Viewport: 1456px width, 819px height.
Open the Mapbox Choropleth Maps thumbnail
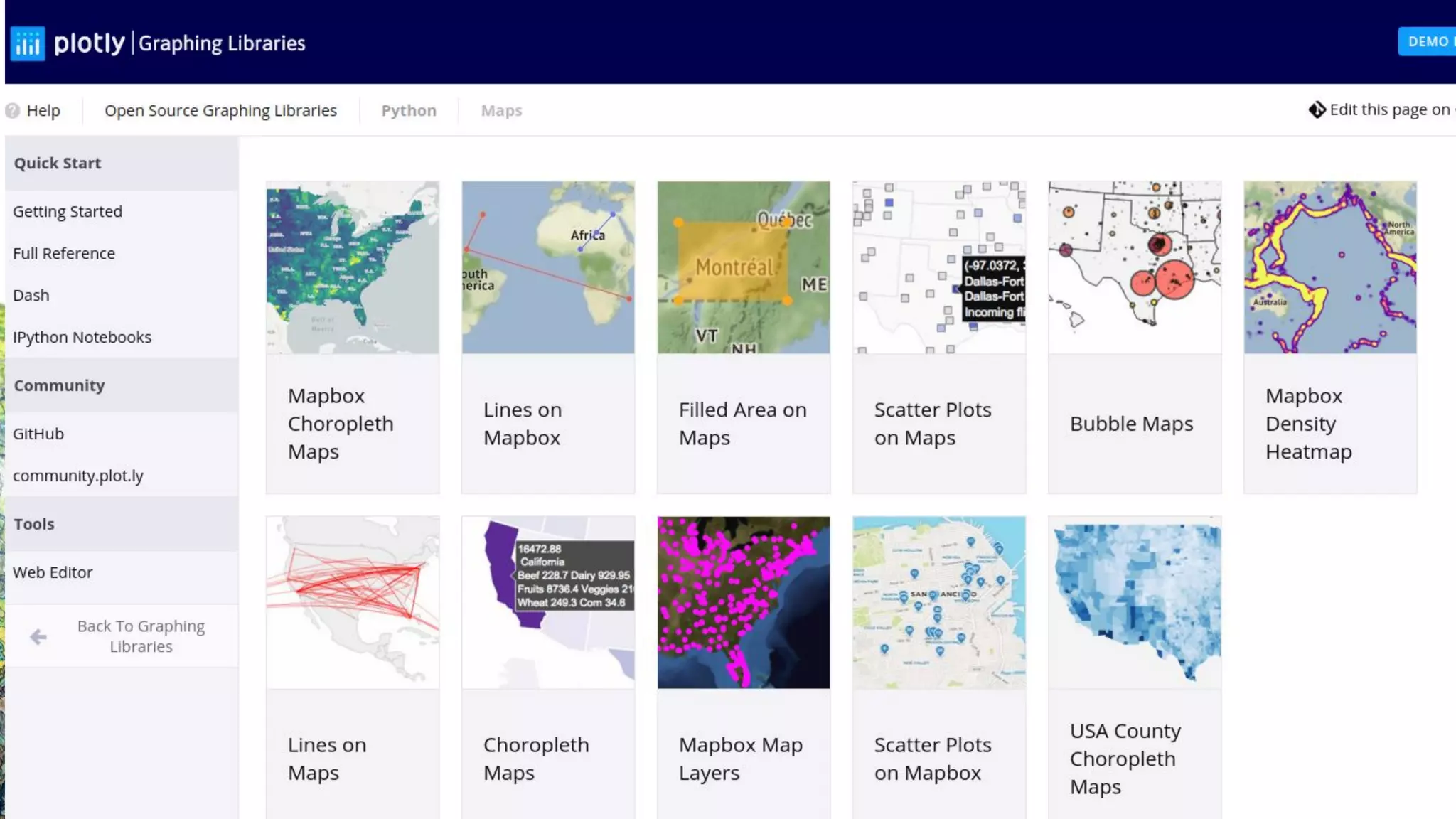pos(353,267)
